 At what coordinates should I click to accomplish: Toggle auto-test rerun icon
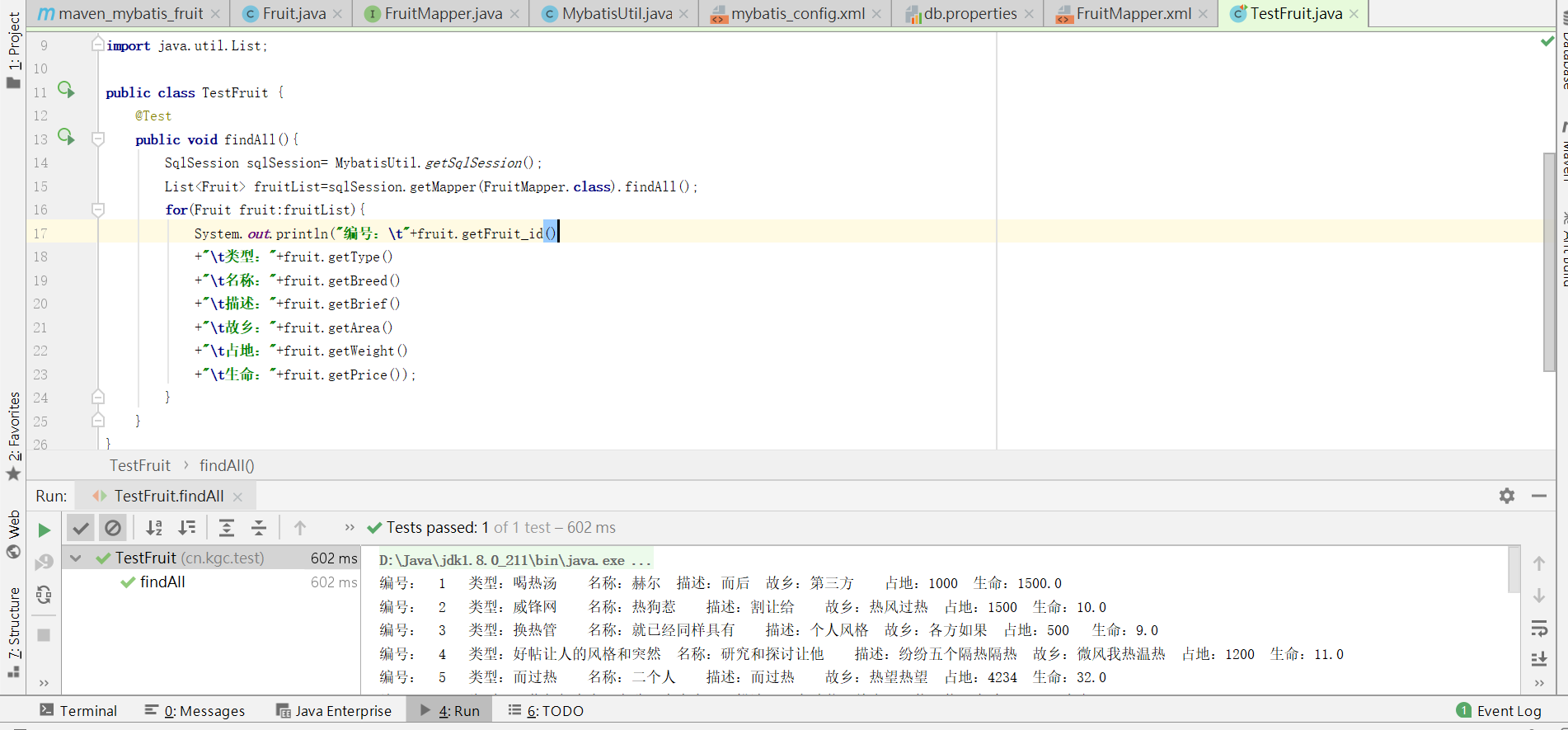45,595
